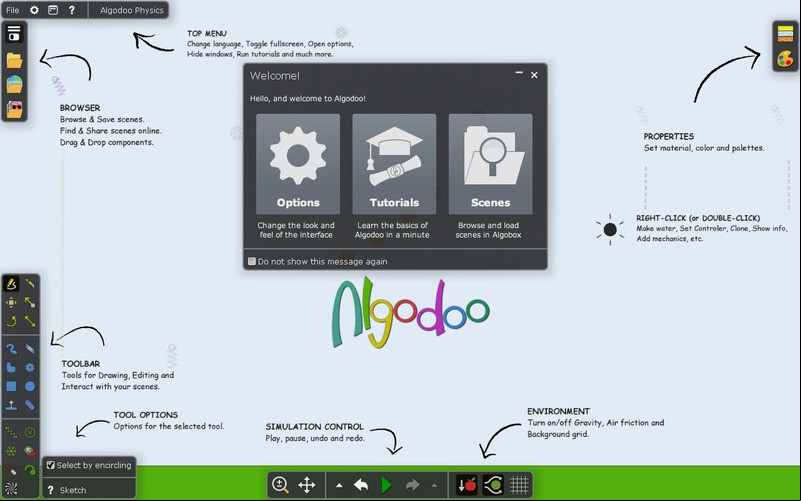Open the Zoom tool in bottom bar
The width and height of the screenshot is (801, 501).
click(x=280, y=485)
